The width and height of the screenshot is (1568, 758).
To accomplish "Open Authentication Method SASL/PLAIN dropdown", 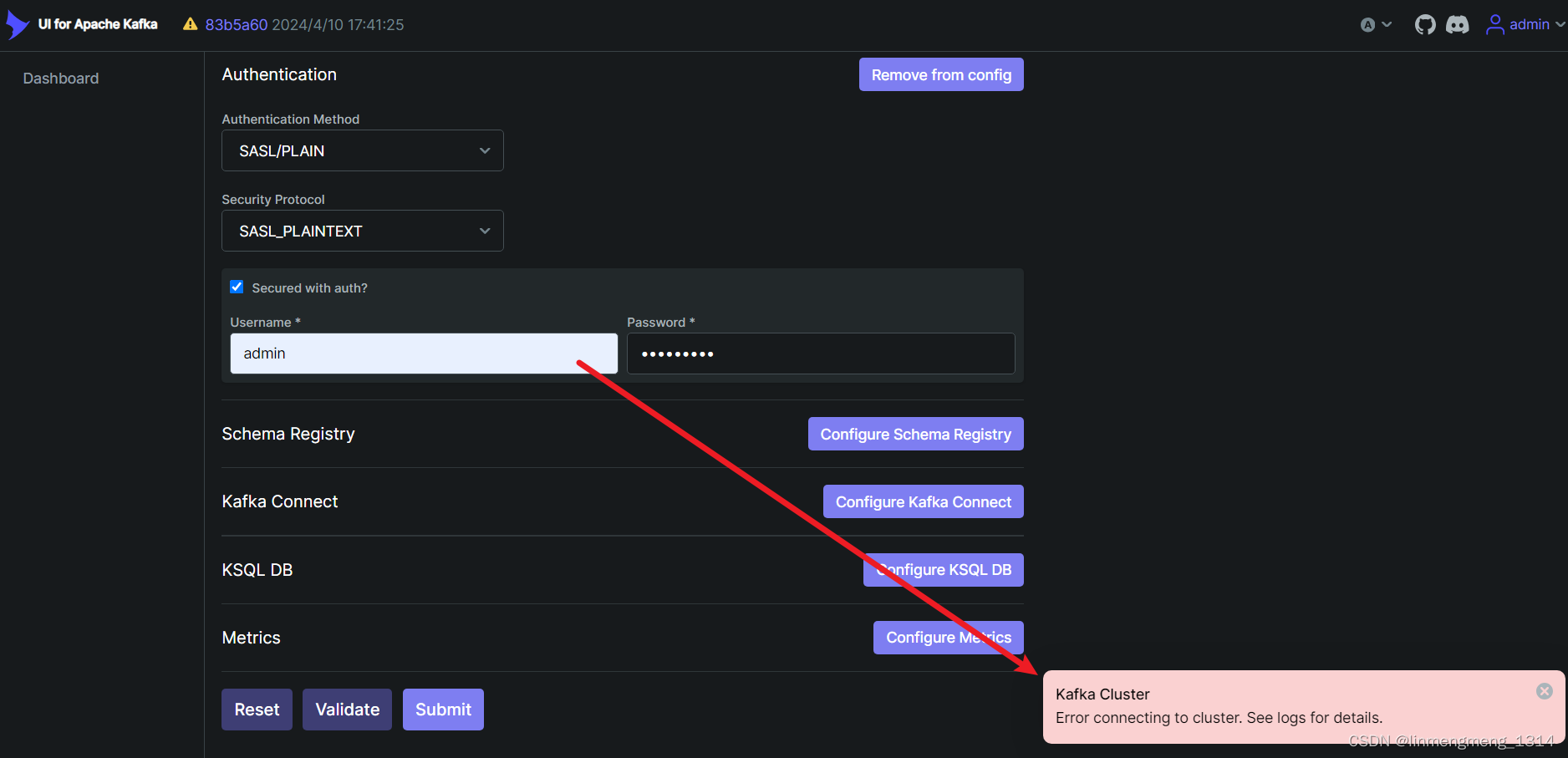I will 363,150.
